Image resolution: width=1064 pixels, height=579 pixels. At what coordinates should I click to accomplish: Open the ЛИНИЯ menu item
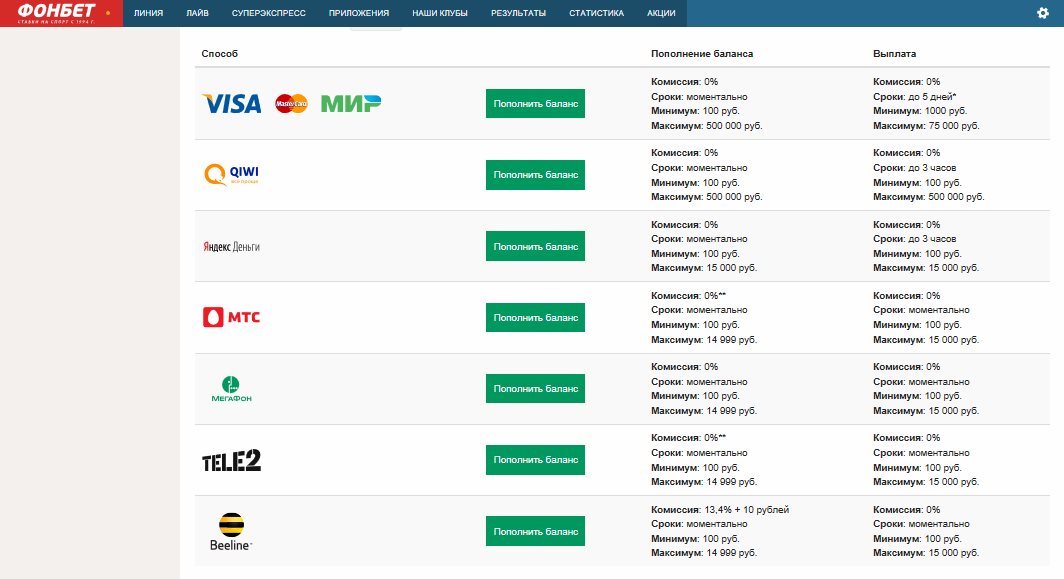tap(149, 13)
